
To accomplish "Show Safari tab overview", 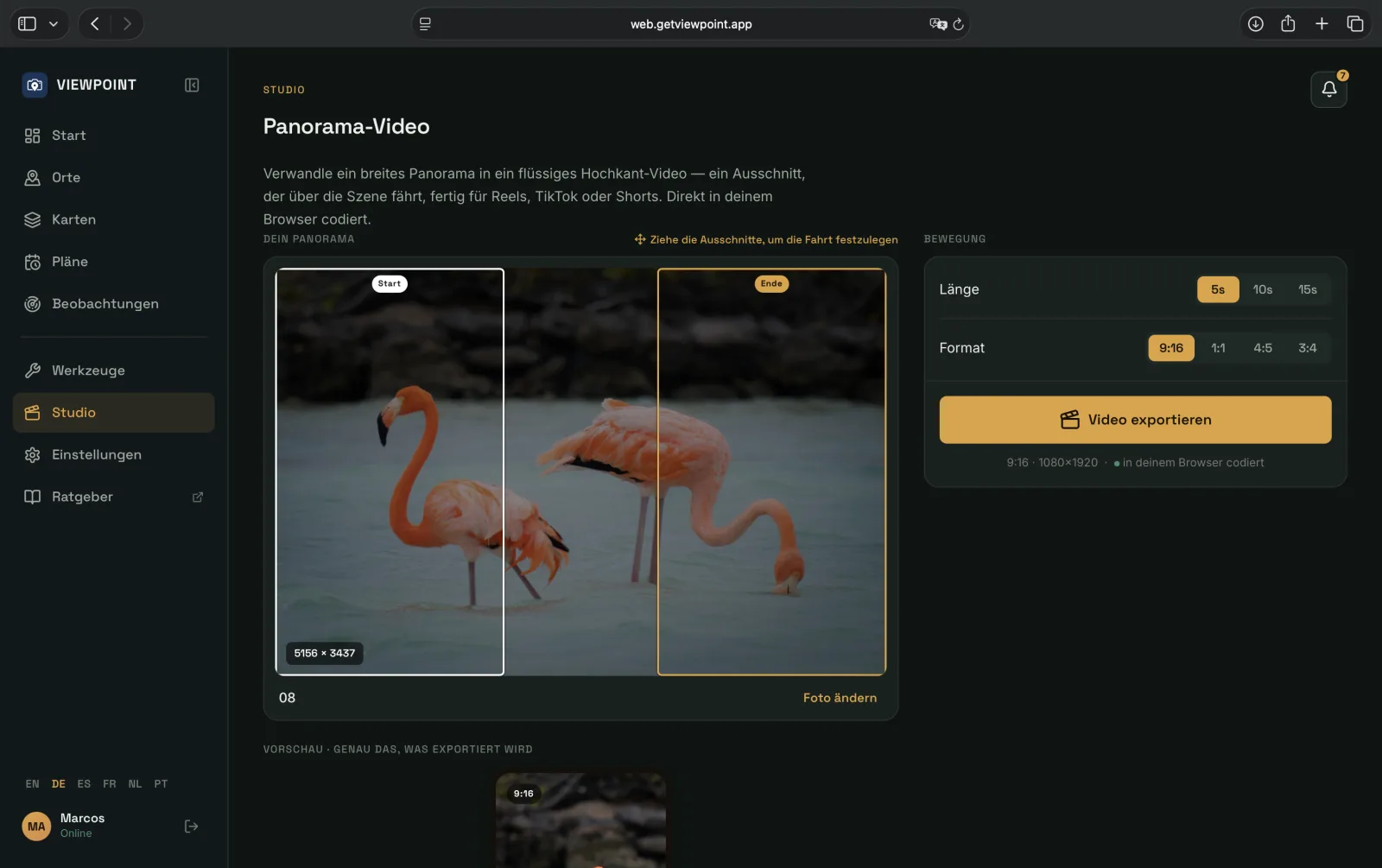I will [x=1355, y=24].
